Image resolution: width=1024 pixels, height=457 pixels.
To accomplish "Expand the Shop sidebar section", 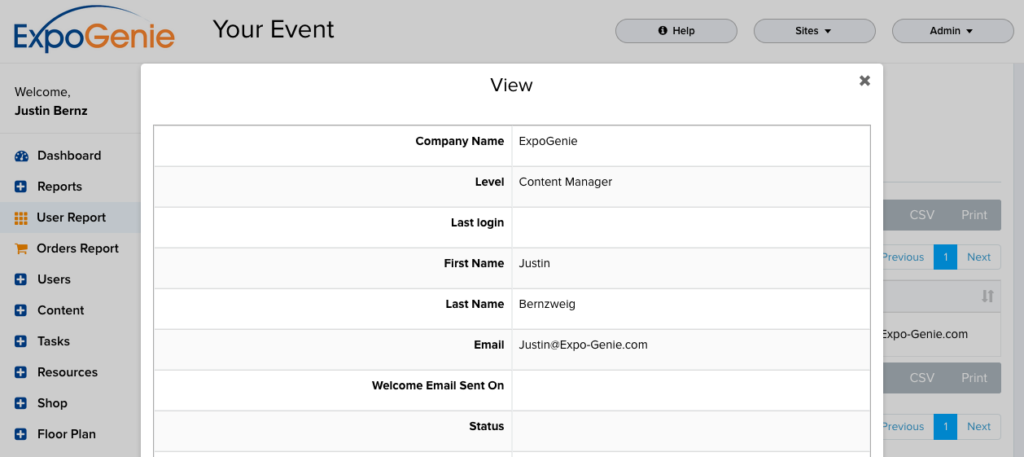I will pos(52,403).
